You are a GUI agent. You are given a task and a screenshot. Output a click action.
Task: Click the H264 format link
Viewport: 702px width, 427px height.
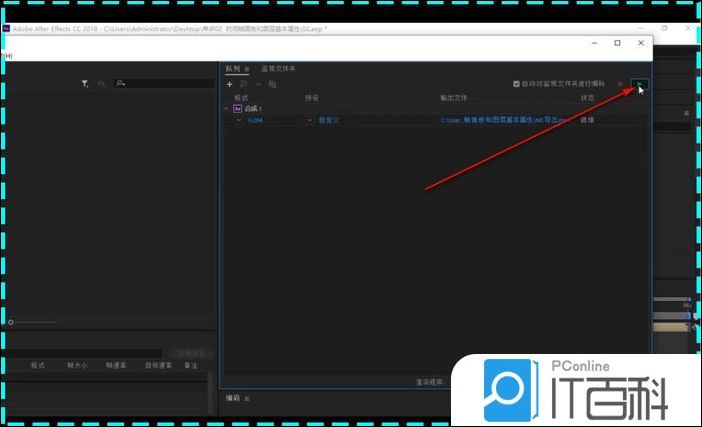pyautogui.click(x=255, y=120)
